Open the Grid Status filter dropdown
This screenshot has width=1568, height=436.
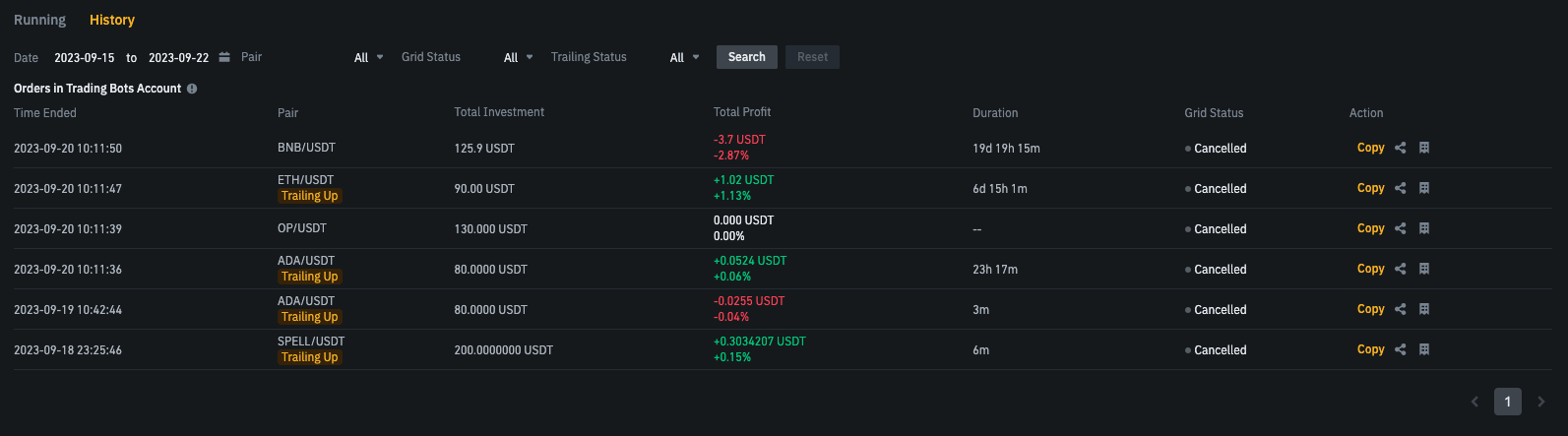point(518,57)
